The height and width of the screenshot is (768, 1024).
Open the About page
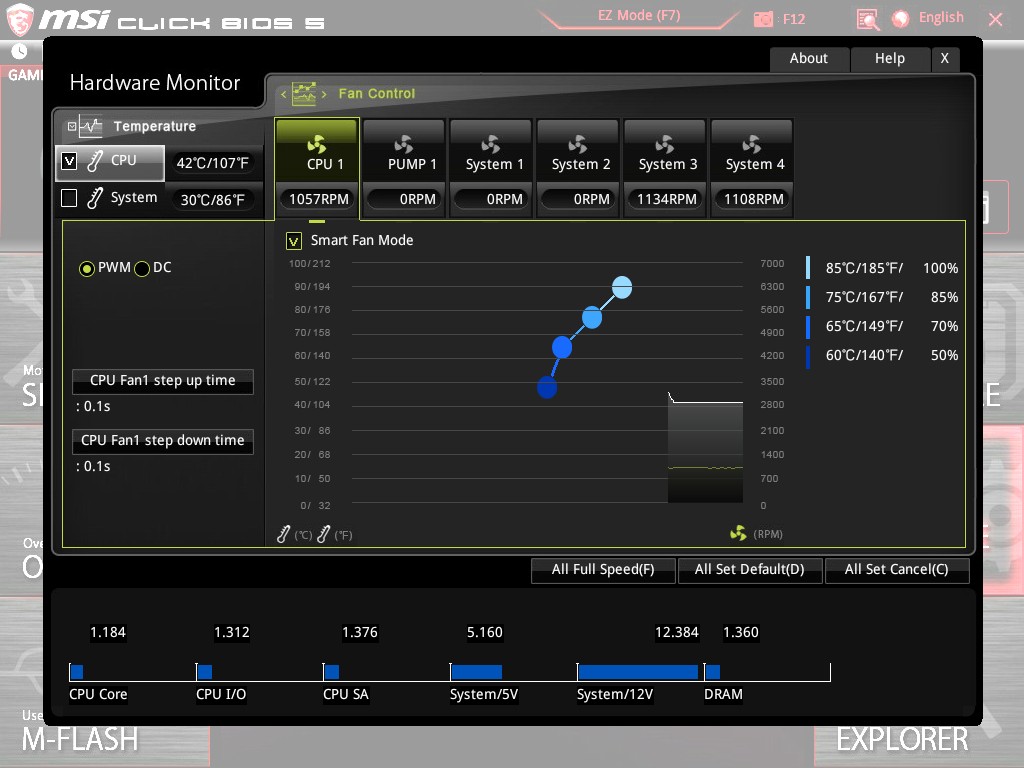click(809, 59)
